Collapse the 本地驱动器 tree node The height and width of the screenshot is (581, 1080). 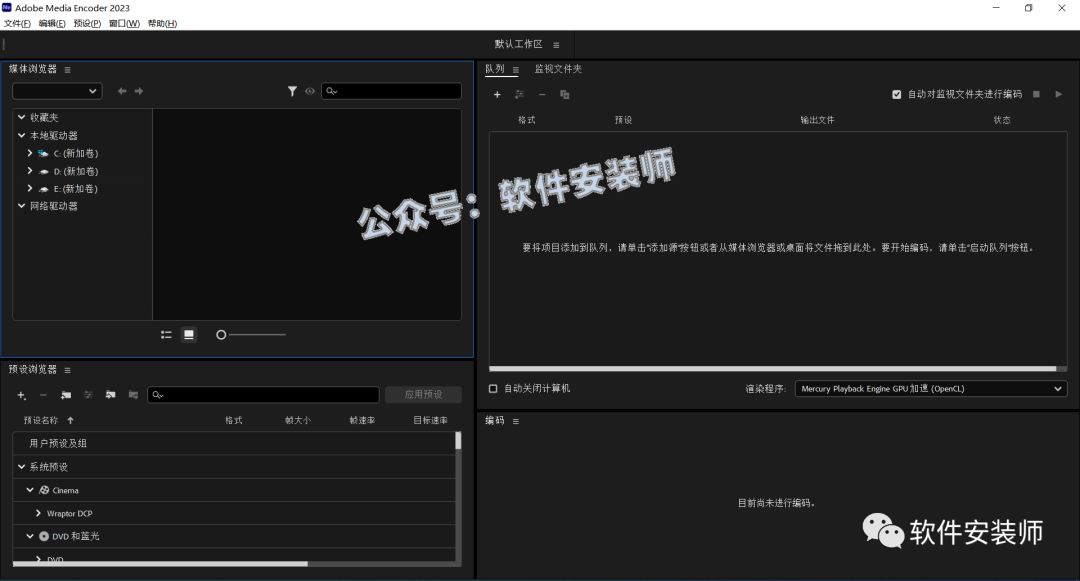[x=21, y=136]
